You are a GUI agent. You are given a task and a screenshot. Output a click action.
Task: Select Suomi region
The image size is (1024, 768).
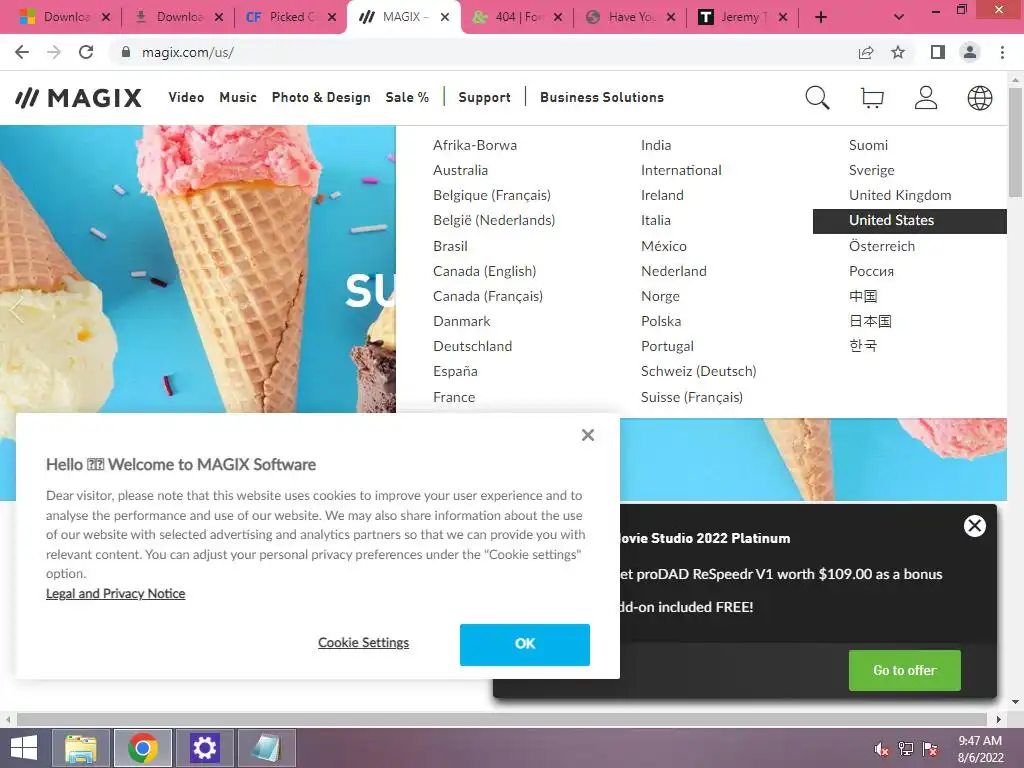point(868,145)
